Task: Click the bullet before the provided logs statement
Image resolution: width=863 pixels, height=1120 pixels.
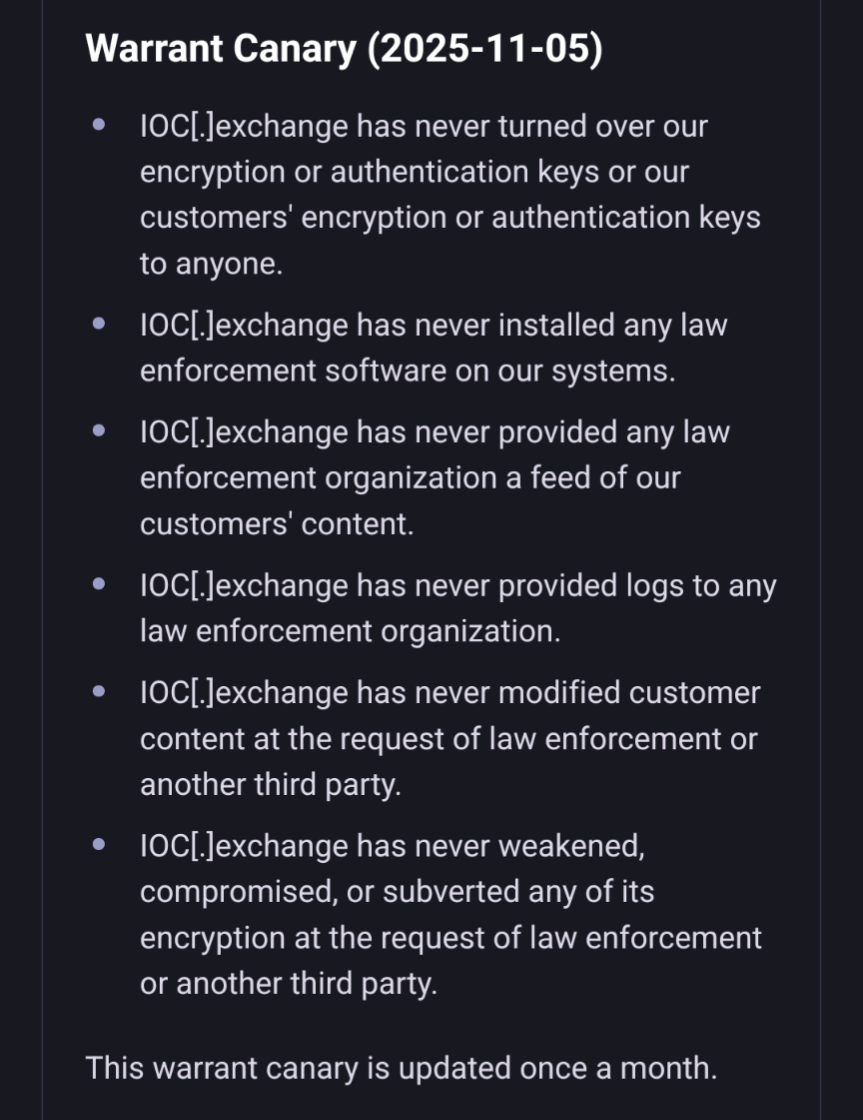Action: [98, 585]
